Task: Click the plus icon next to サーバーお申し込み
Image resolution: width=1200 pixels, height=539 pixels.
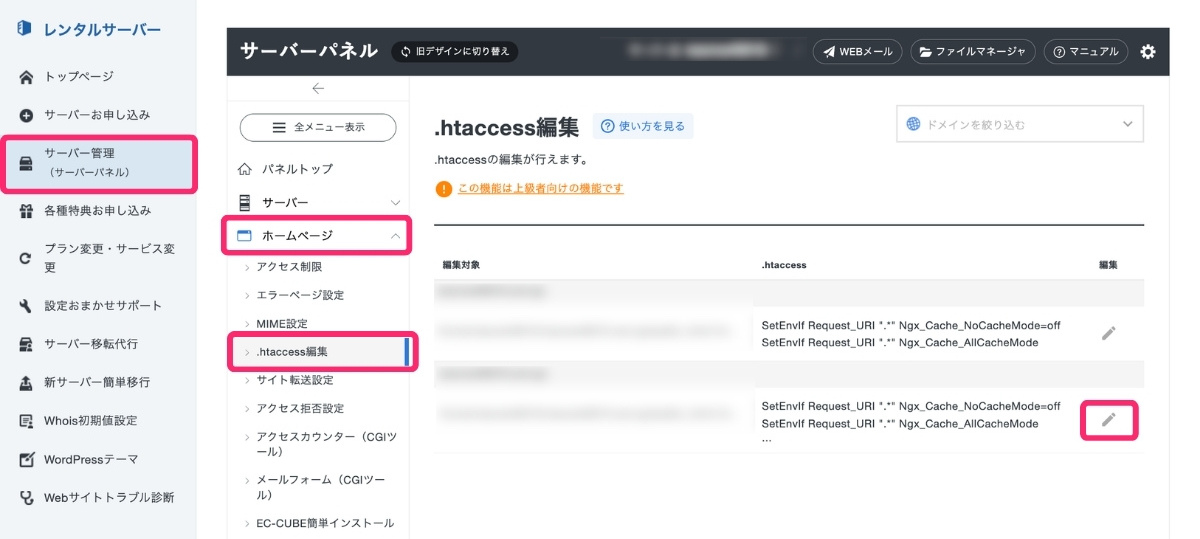Action: (x=26, y=115)
